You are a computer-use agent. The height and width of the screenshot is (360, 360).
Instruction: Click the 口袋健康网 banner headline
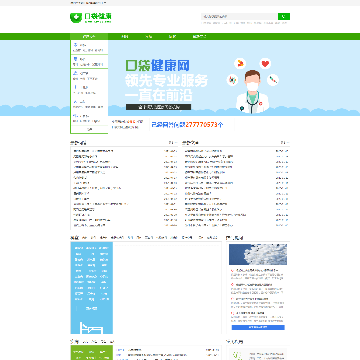click(157, 66)
